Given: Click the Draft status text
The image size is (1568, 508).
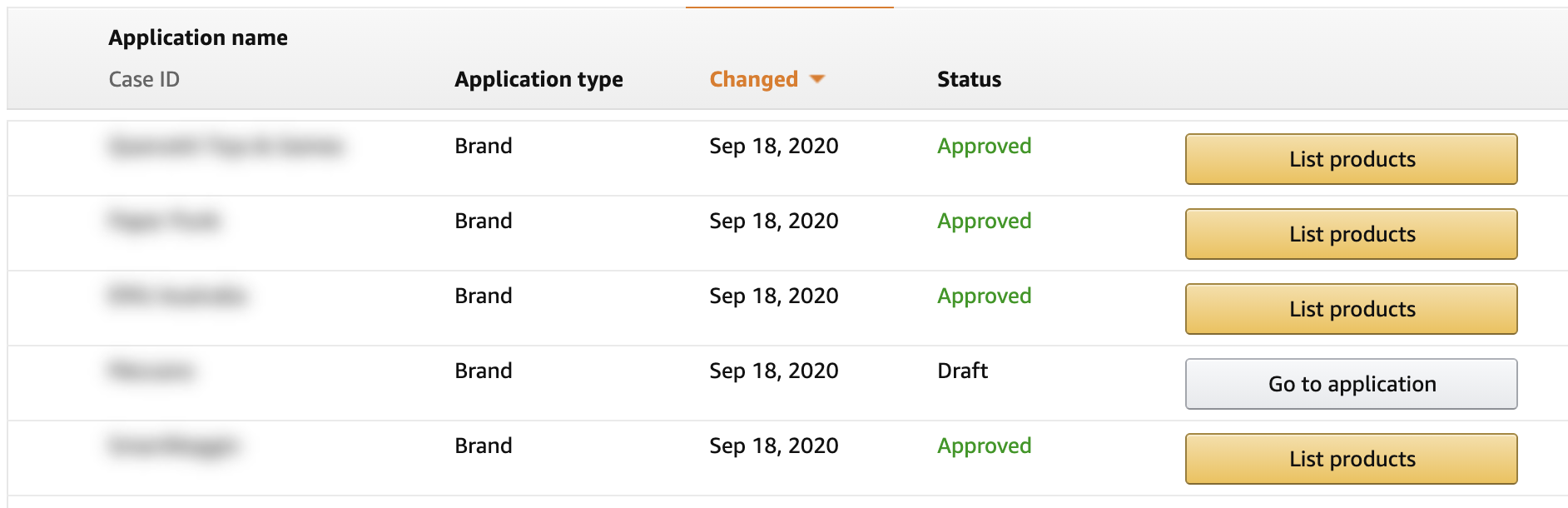Looking at the screenshot, I should point(962,371).
